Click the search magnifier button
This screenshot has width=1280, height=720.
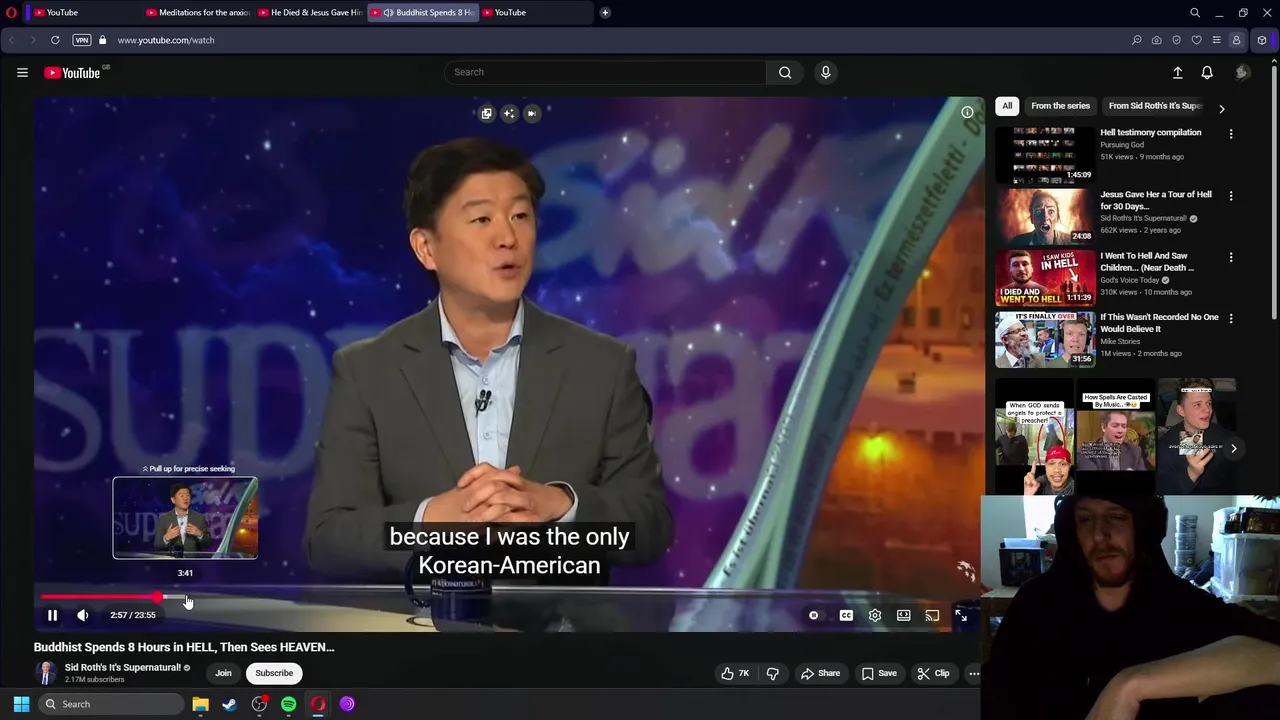[785, 72]
